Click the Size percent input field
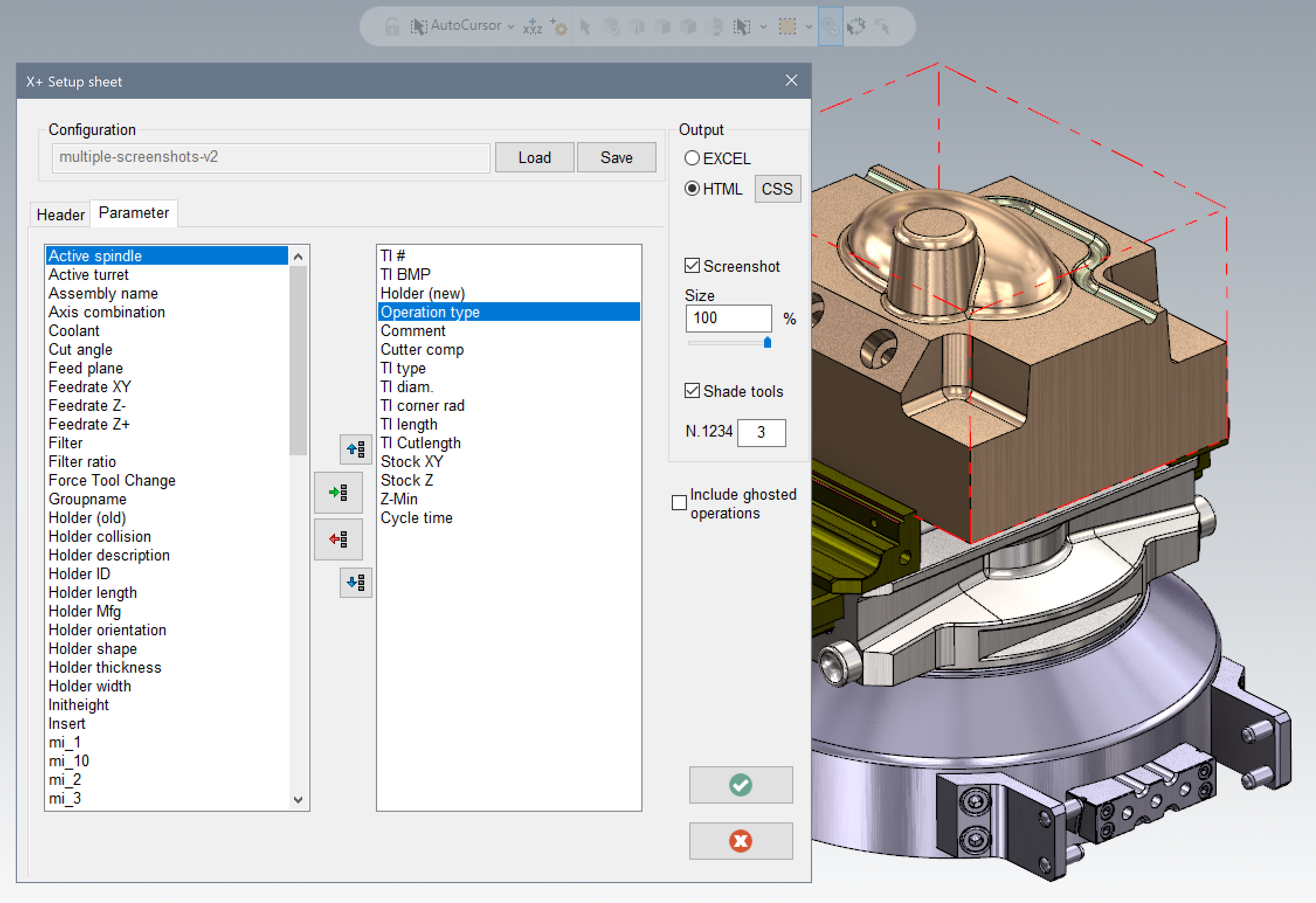 coord(728,319)
